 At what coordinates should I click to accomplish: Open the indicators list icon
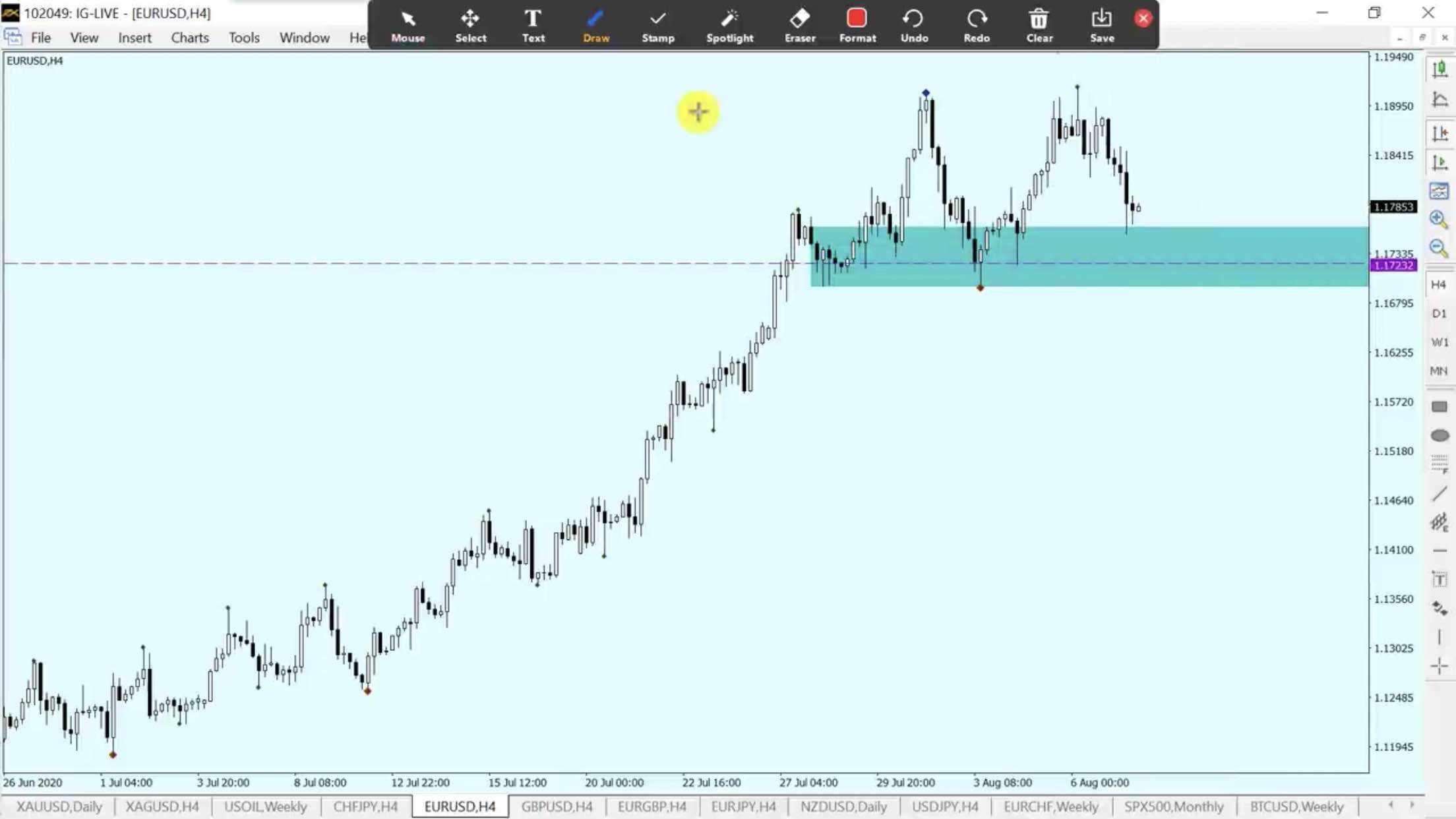pos(1439,191)
